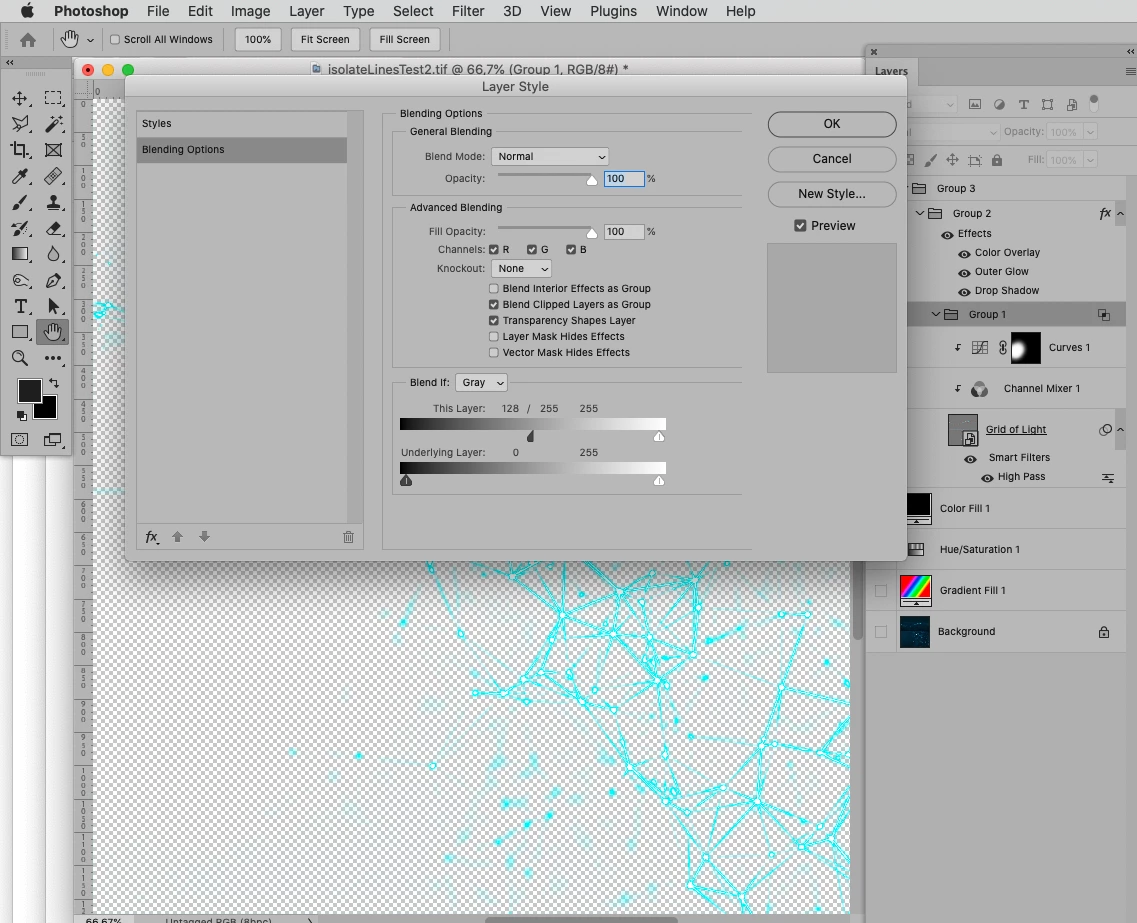Click the delete style trash icon

pyautogui.click(x=348, y=537)
